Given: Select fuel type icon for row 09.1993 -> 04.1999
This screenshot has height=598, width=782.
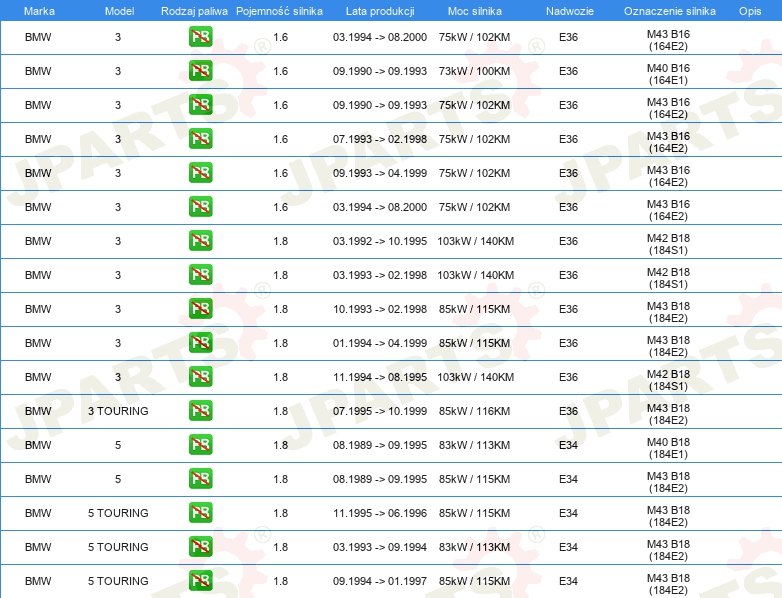Looking at the screenshot, I should (200, 173).
